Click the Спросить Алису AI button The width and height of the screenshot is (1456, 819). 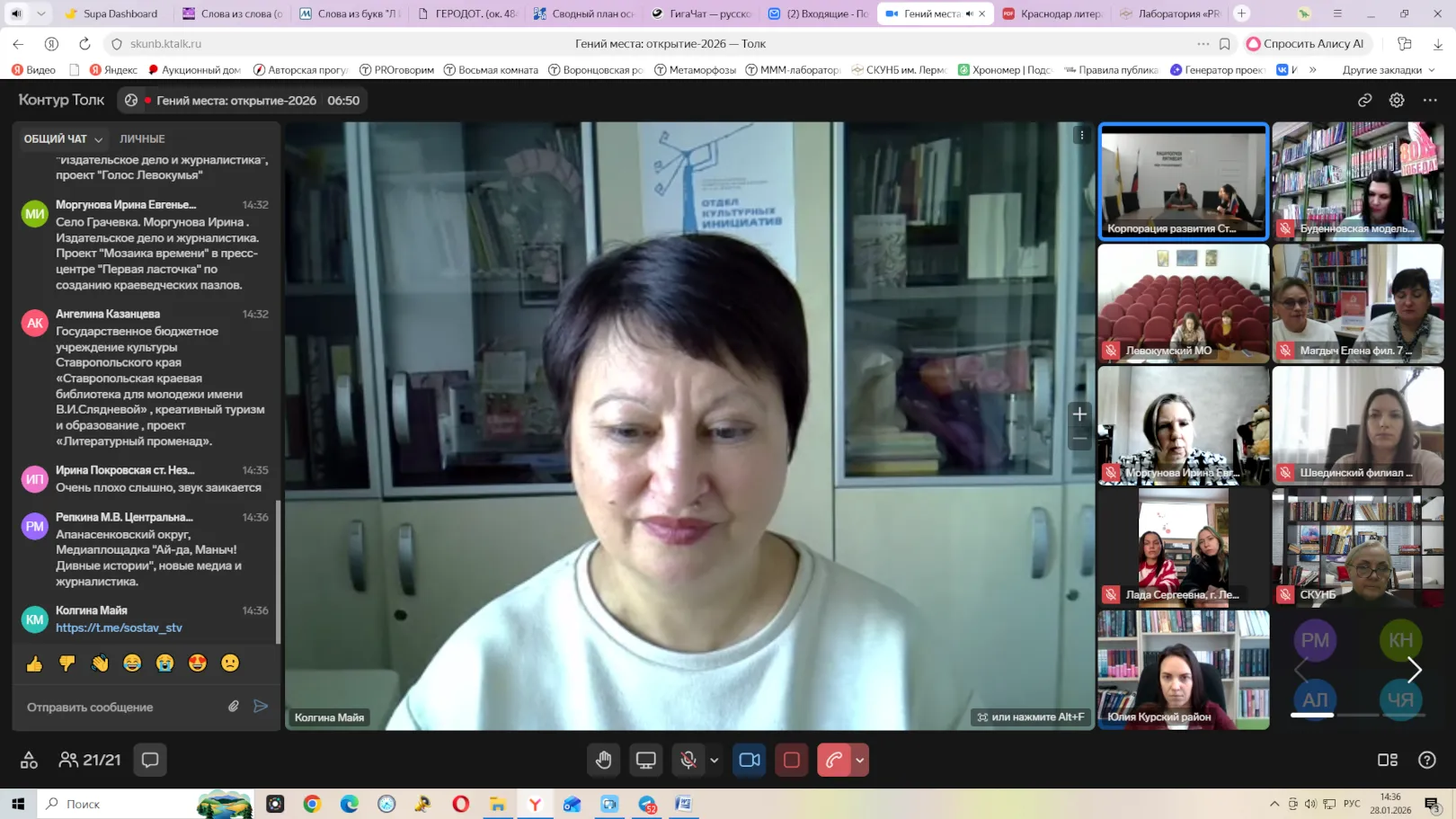coord(1306,44)
